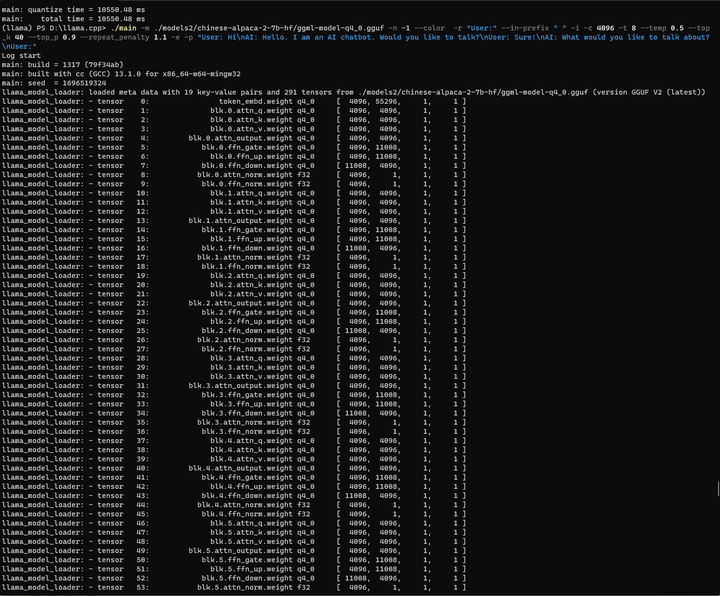Click '(version GGUF V2 (latest))' text

click(x=649, y=92)
